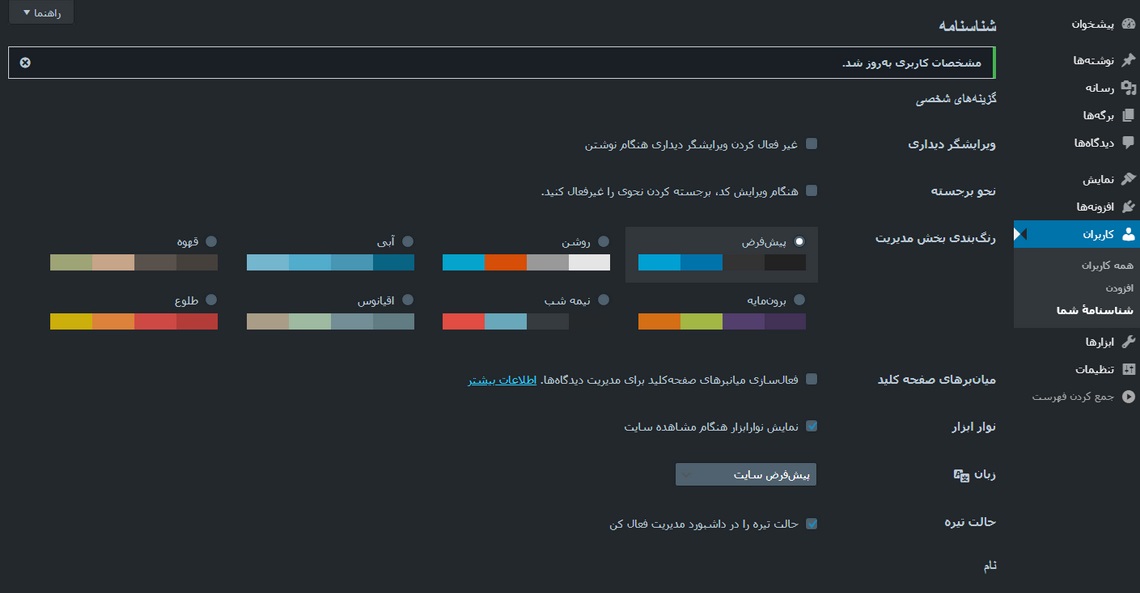Click the Pages (برگه‌ها) icon
This screenshot has width=1140, height=593.
click(x=1128, y=115)
